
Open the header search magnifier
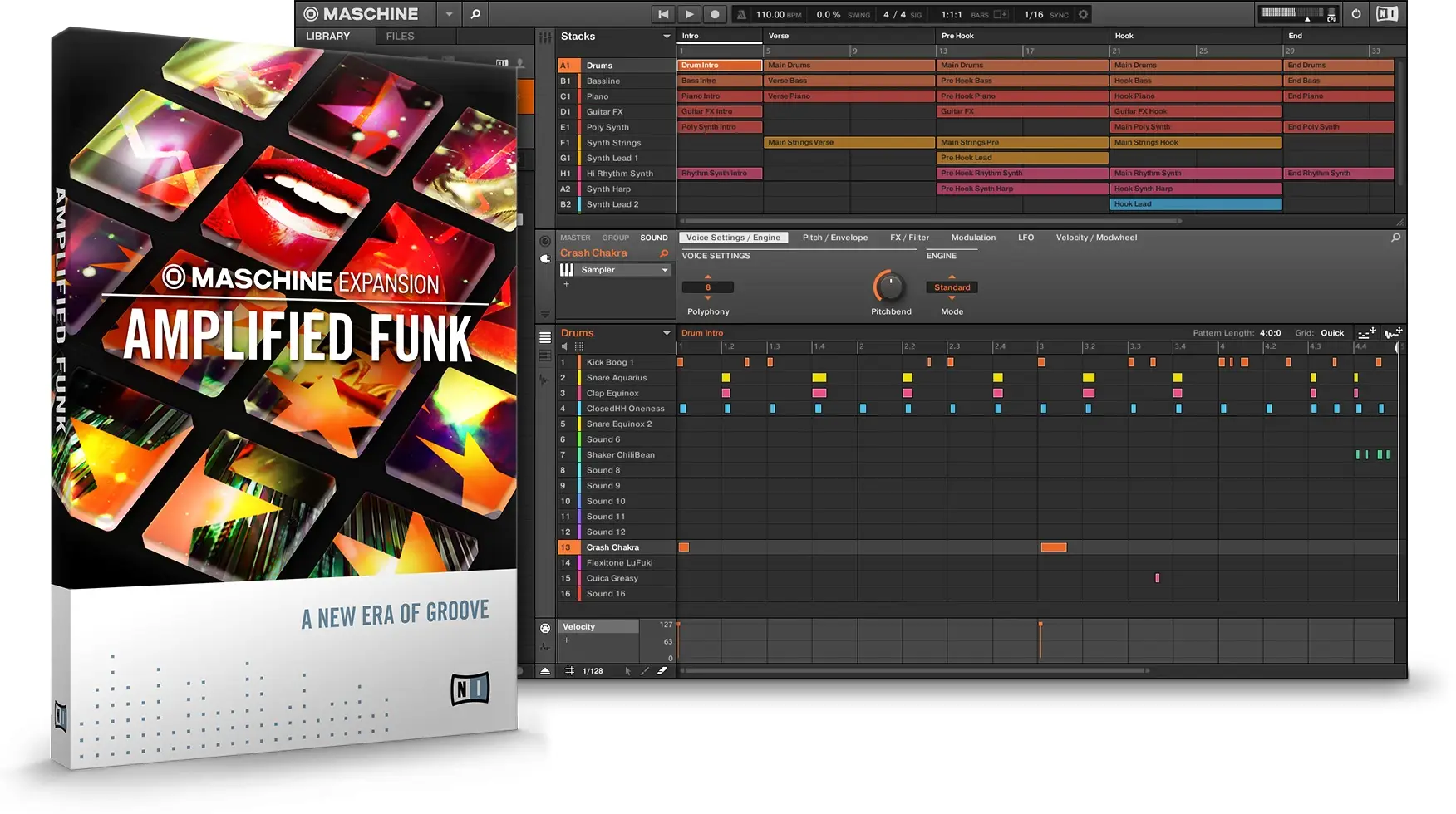[x=475, y=14]
